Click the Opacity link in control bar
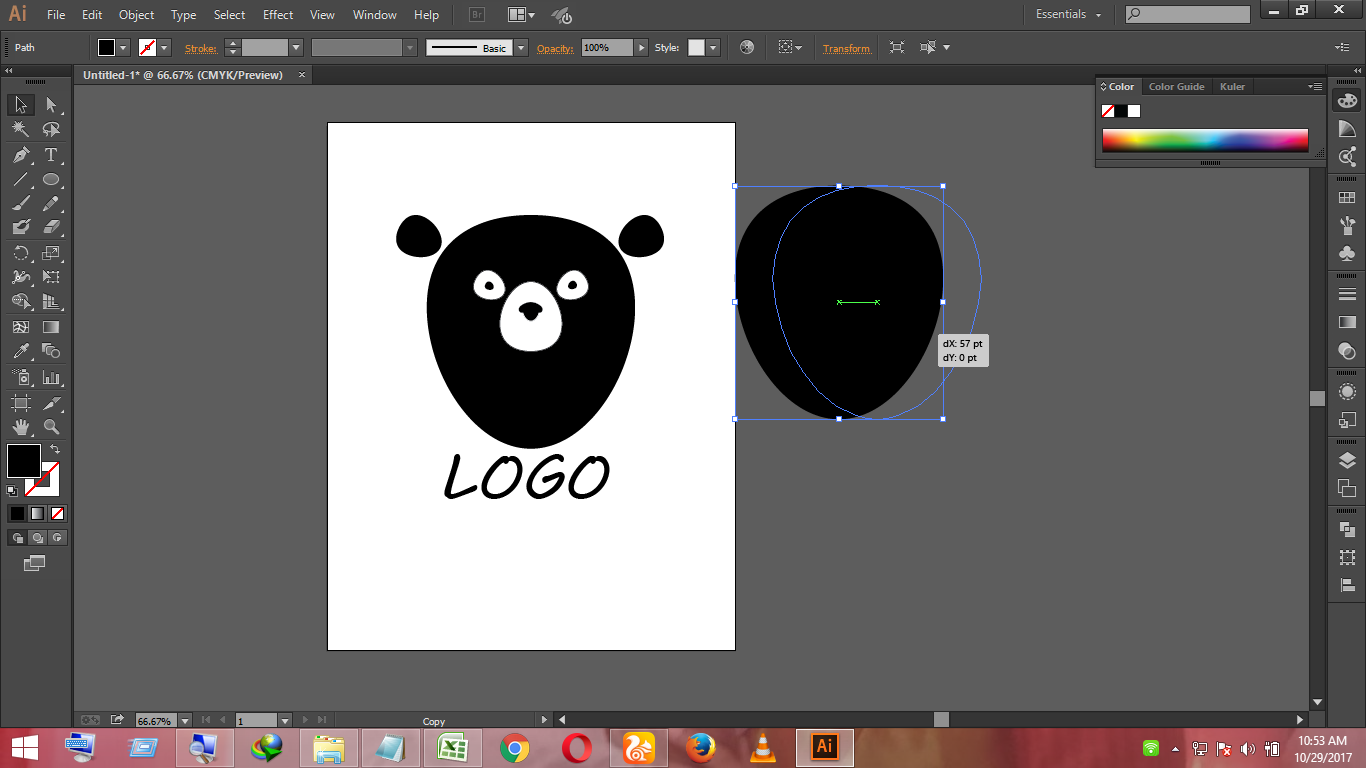 coord(556,48)
